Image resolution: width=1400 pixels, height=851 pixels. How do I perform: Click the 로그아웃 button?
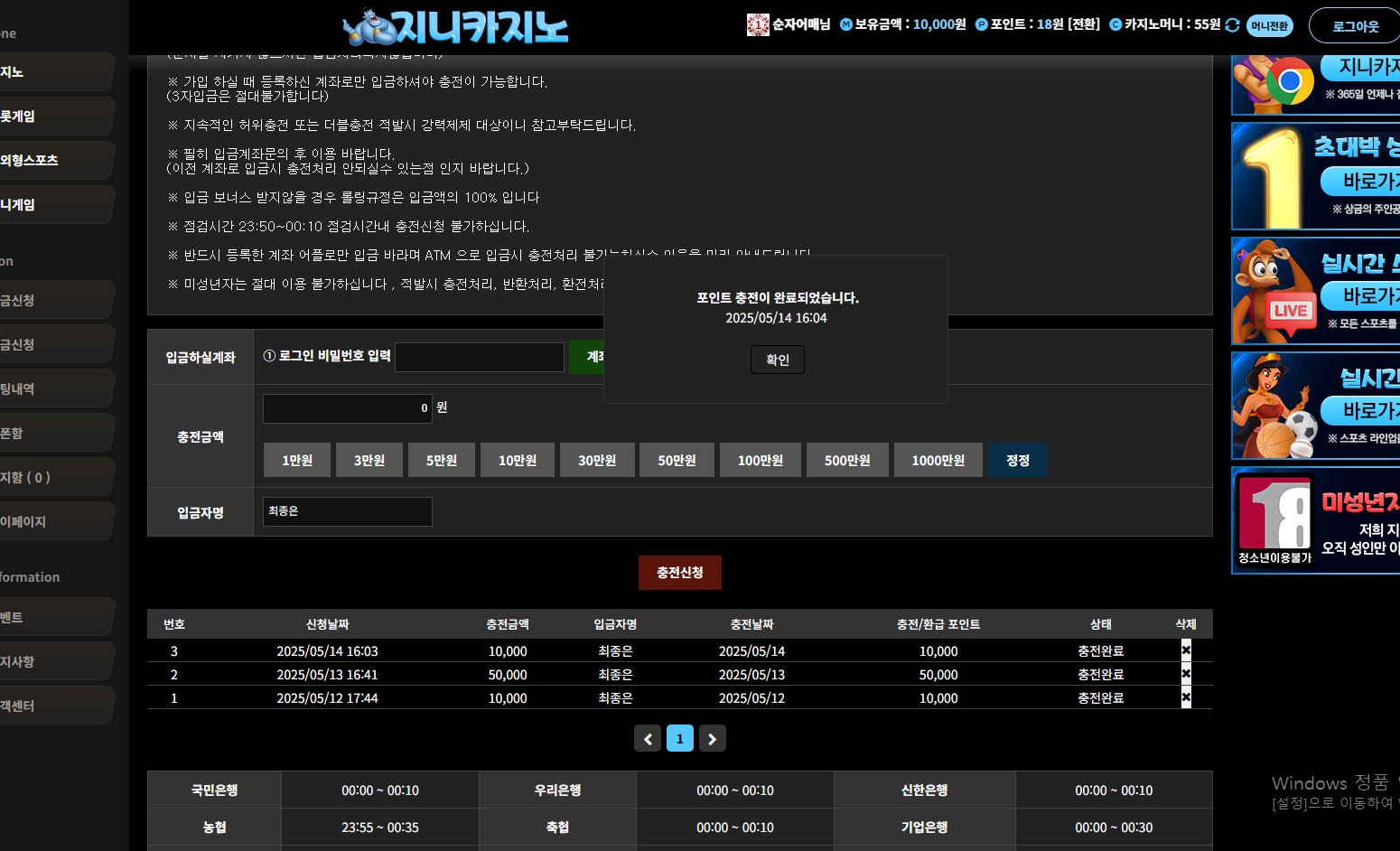(1355, 26)
